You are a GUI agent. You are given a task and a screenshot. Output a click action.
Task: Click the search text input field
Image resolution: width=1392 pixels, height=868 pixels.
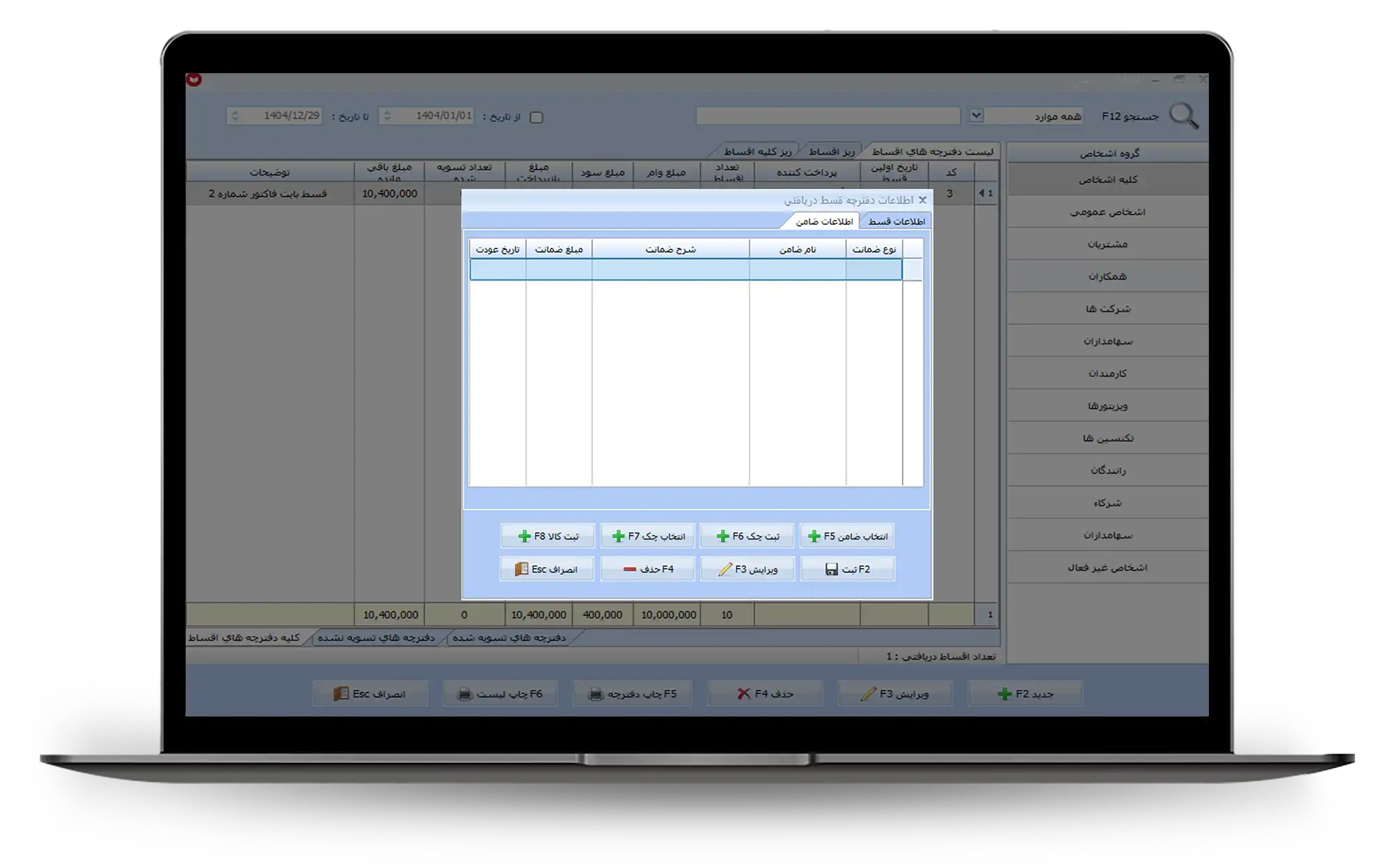[828, 116]
